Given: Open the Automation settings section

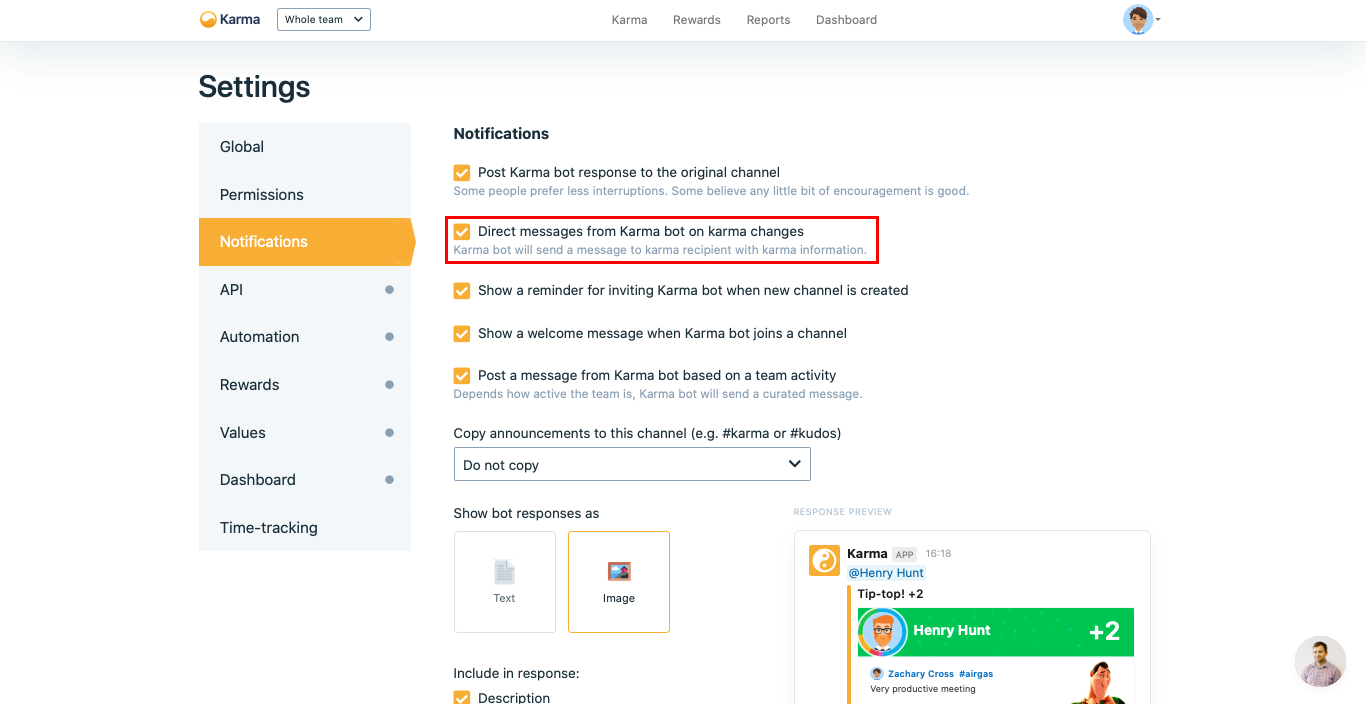Looking at the screenshot, I should [x=305, y=337].
